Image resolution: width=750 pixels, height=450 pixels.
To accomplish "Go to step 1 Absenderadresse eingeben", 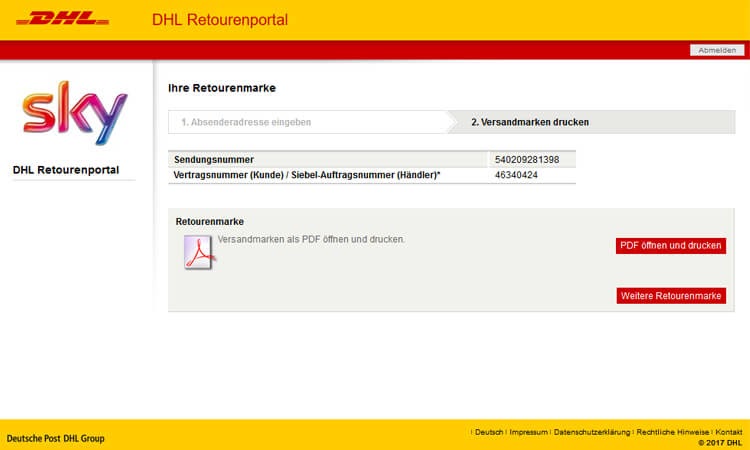I will [x=246, y=122].
